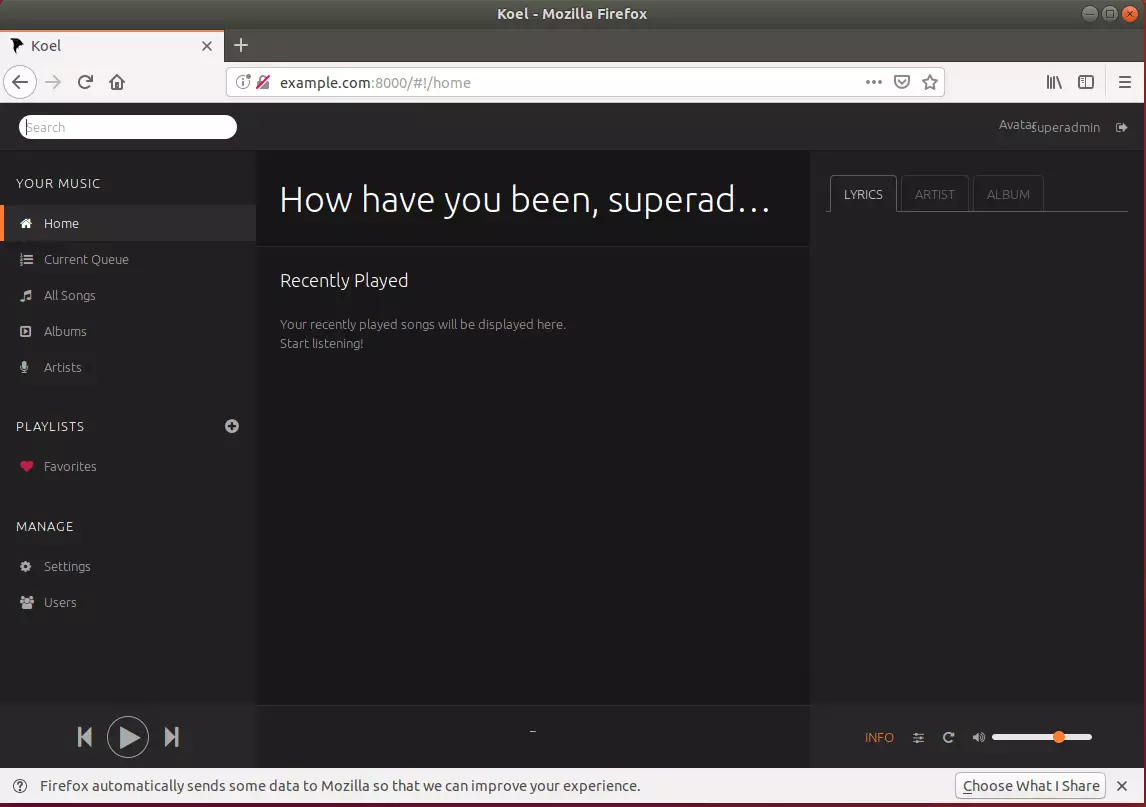Screen dimensions: 1146x807
Task: Click the microphone icon for Artists
Action: (x=24, y=367)
